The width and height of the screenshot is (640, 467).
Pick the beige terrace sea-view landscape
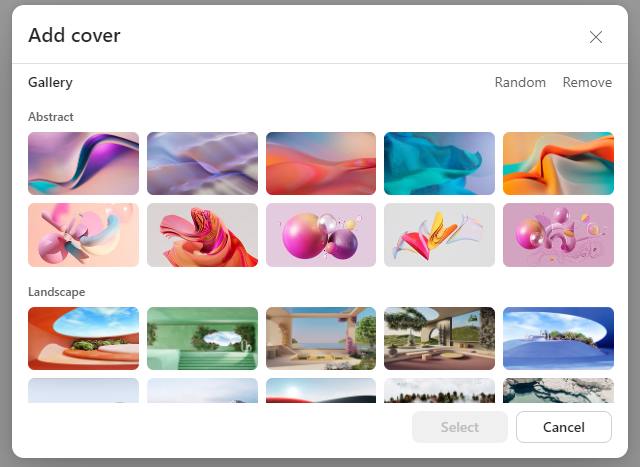tap(321, 338)
